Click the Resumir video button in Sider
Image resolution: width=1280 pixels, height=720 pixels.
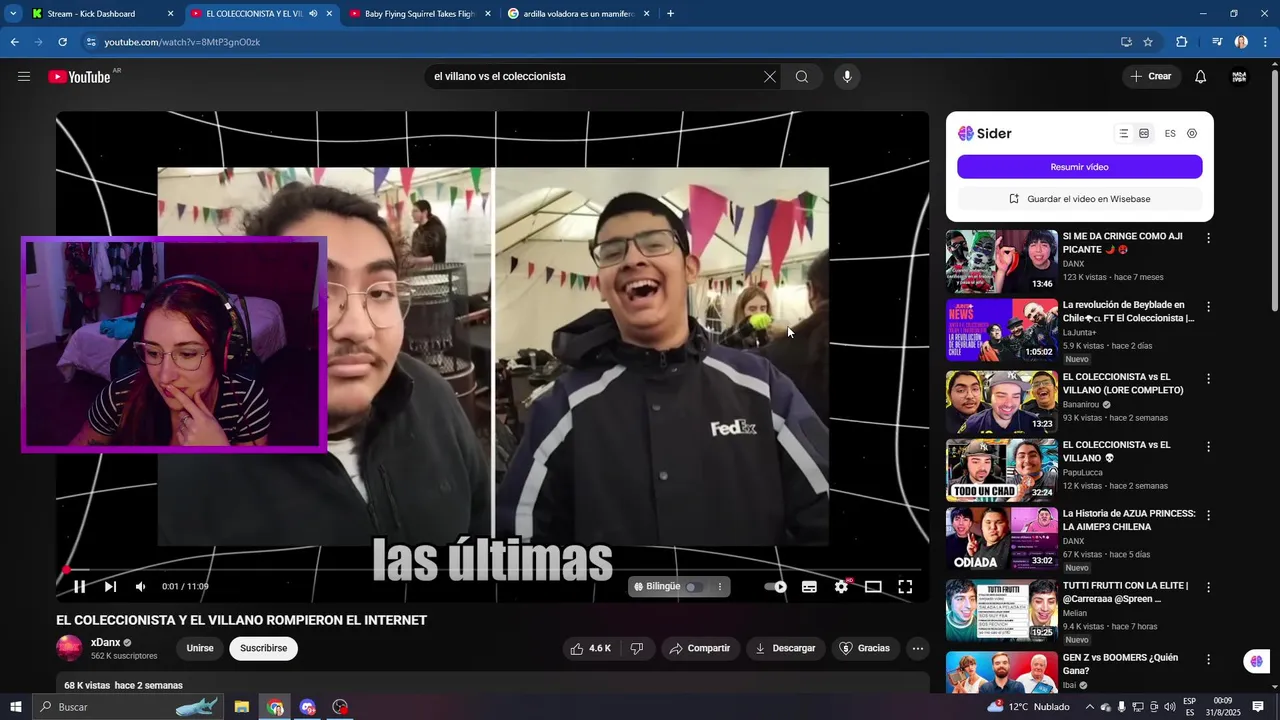(1080, 167)
